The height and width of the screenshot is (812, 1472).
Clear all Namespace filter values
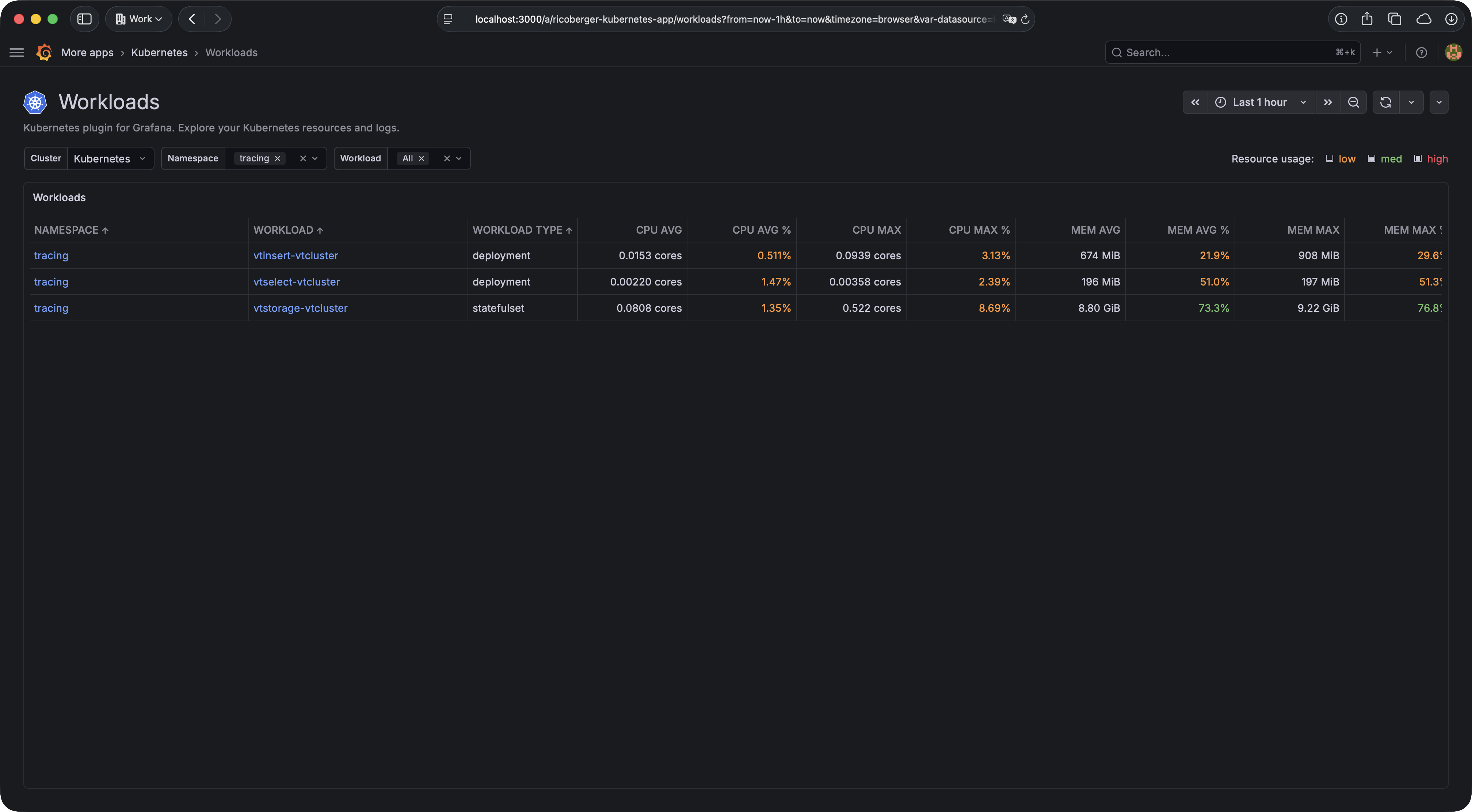304,158
